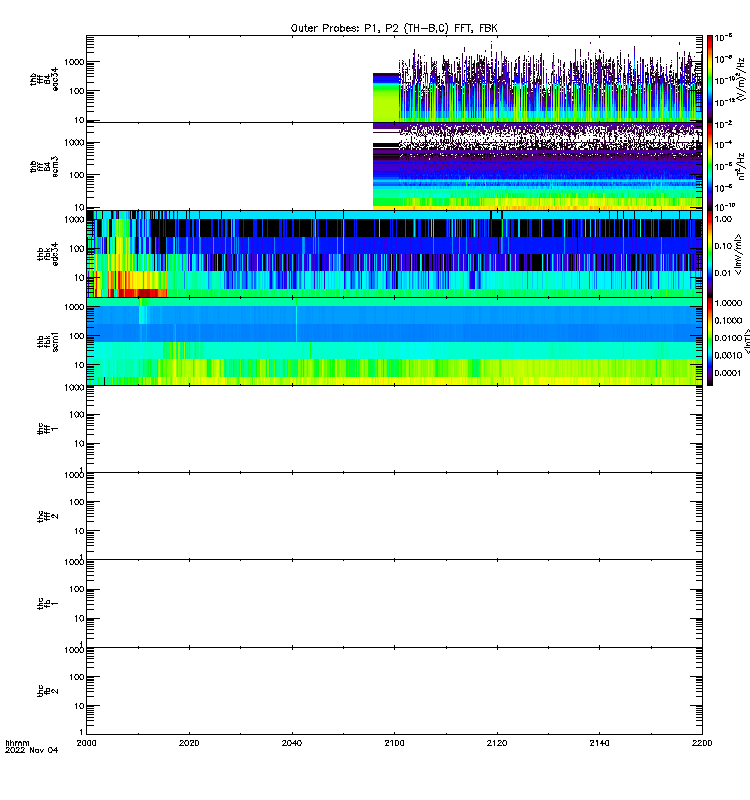The width and height of the screenshot is (750, 800).
Task: Click the empty thc fff 1 plot panel
Action: tap(394, 429)
